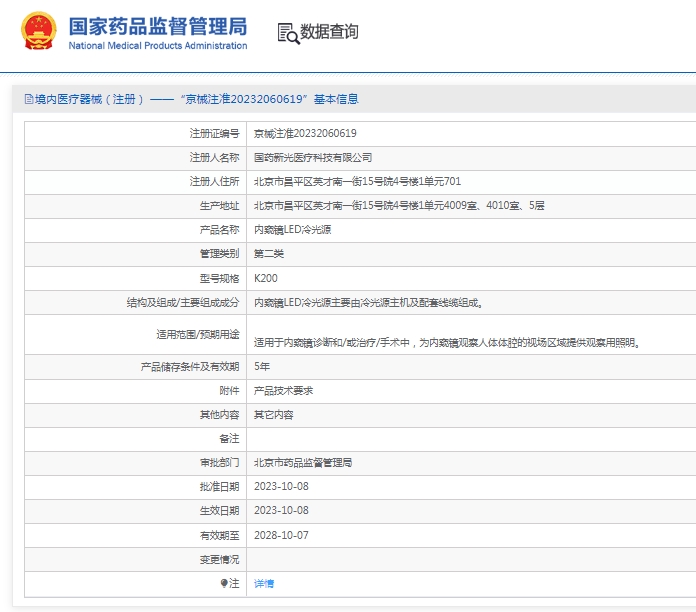The image size is (696, 612).
Task: Select product name 内窥镜LED冷光源
Action: click(293, 229)
